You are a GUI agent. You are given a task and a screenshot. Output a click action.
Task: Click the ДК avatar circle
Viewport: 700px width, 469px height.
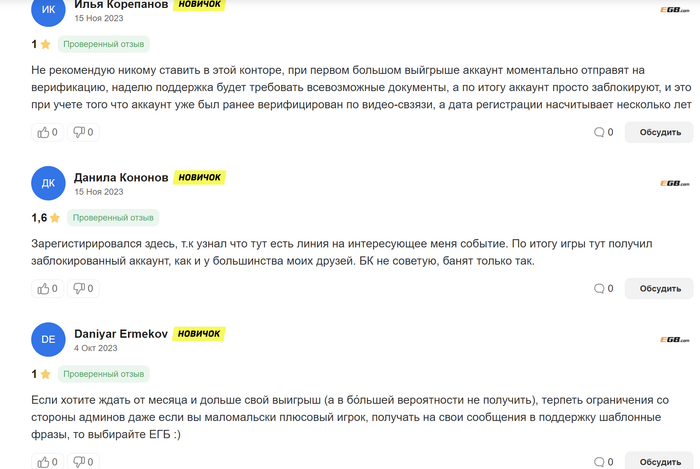[48, 183]
